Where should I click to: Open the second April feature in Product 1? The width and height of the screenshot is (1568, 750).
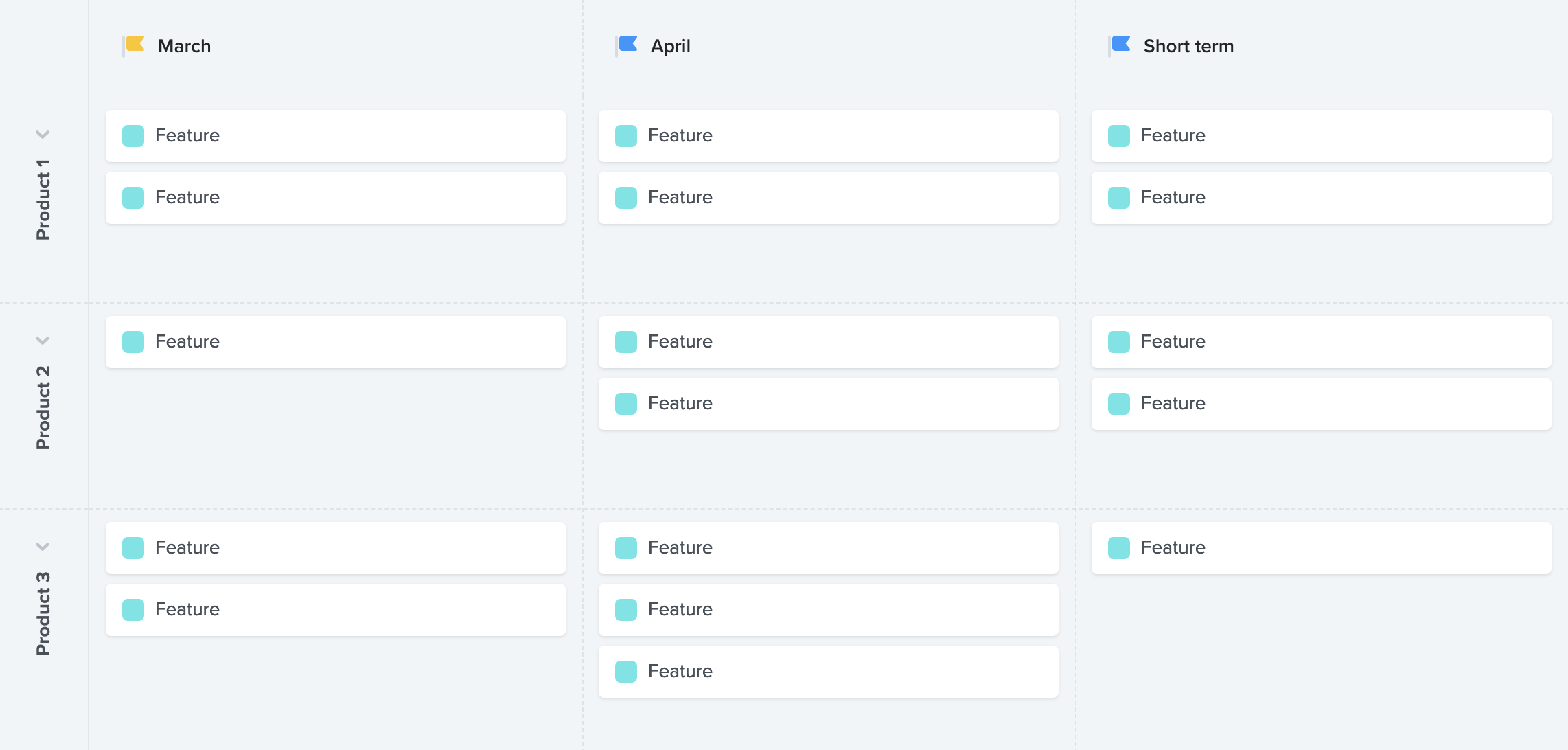829,198
